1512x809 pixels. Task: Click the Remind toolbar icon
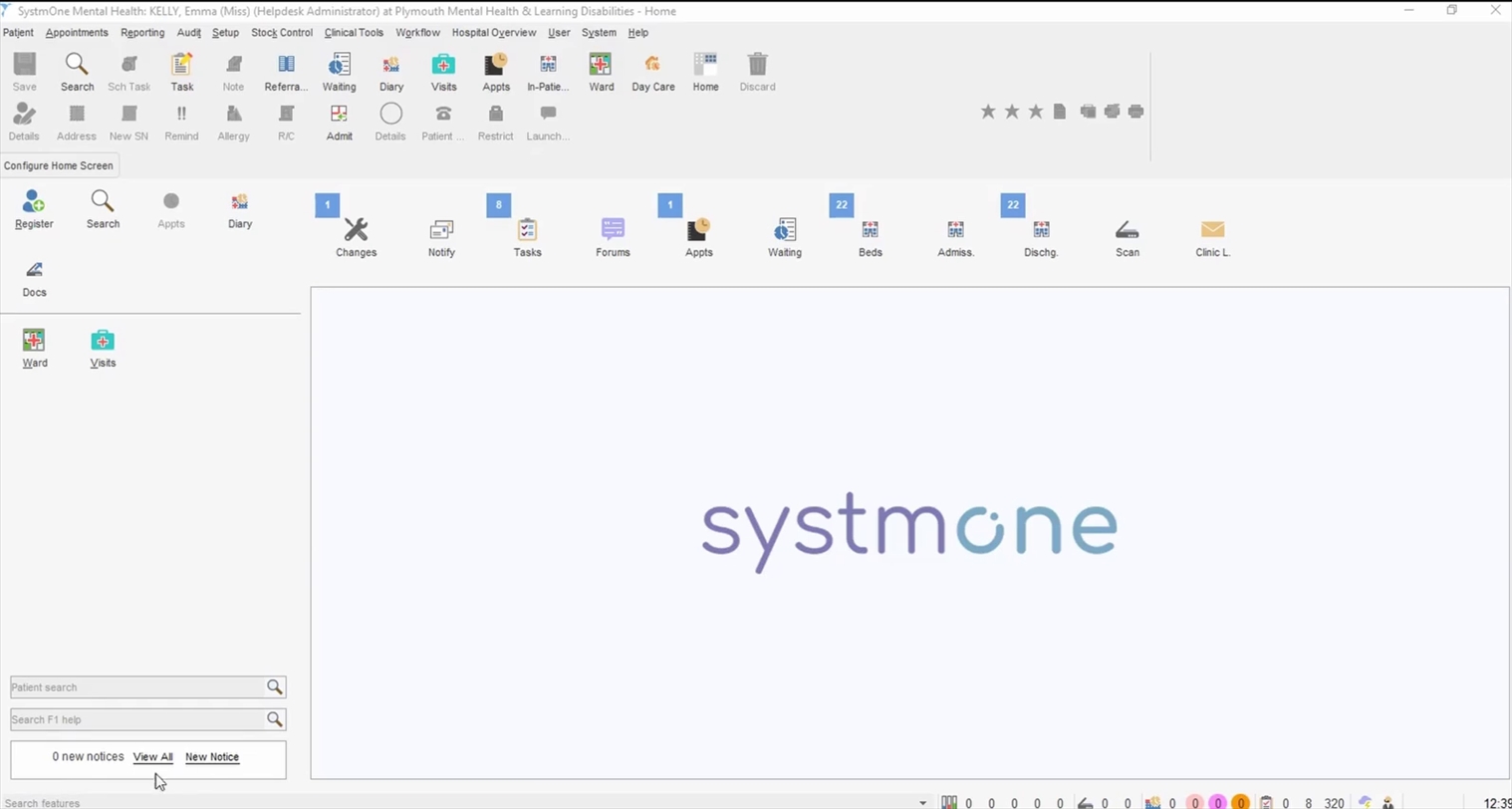[181, 122]
